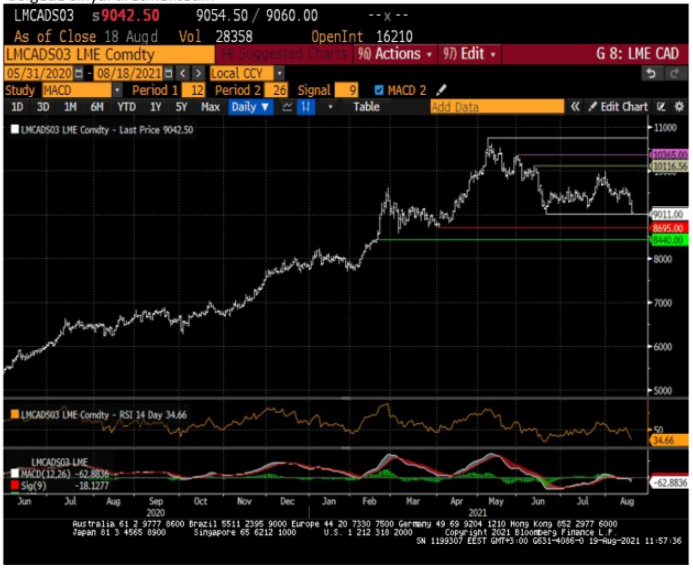The width and height of the screenshot is (693, 569).
Task: Select the 6M time range
Action: tap(97, 107)
